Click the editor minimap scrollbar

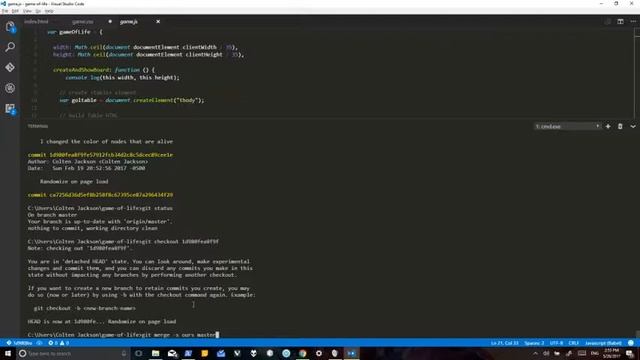[x=637, y=73]
